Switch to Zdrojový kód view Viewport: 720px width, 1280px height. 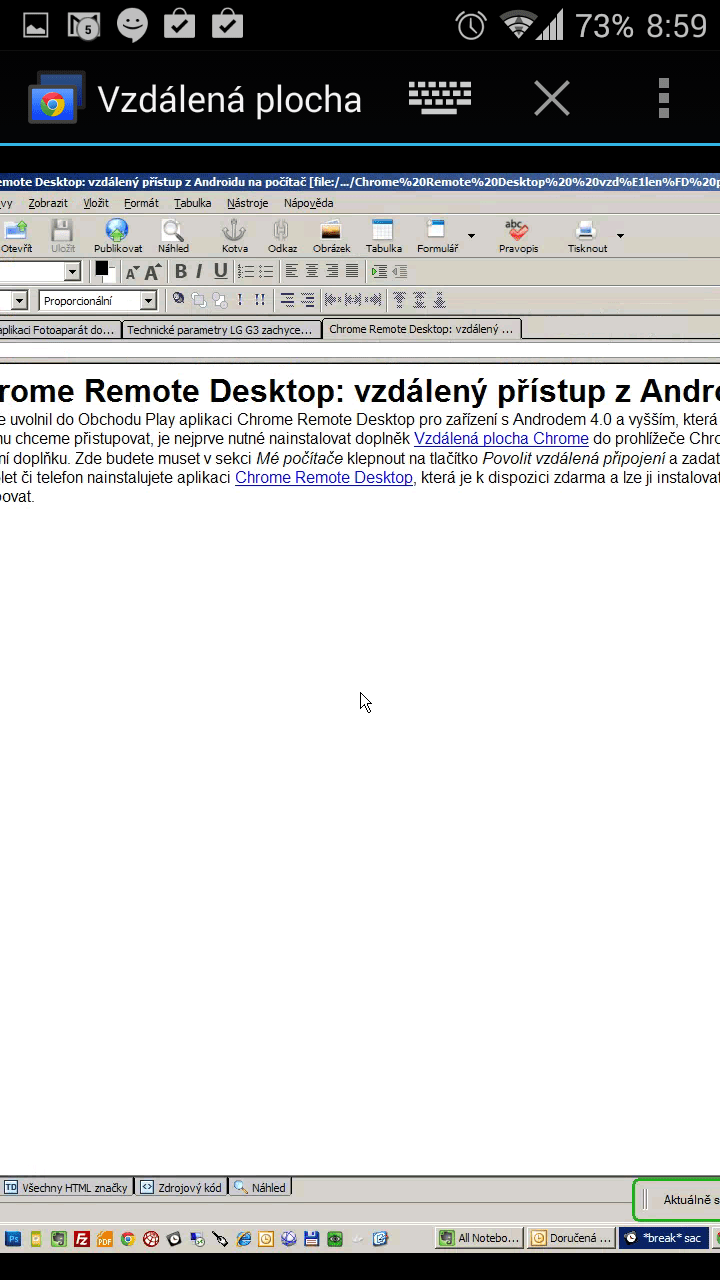click(x=181, y=1187)
